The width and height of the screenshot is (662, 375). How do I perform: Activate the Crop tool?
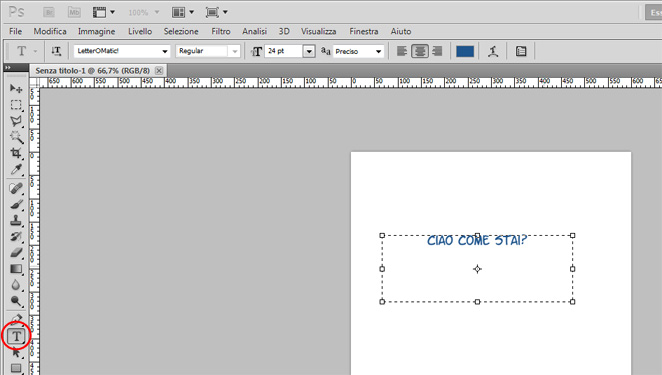coord(16,153)
